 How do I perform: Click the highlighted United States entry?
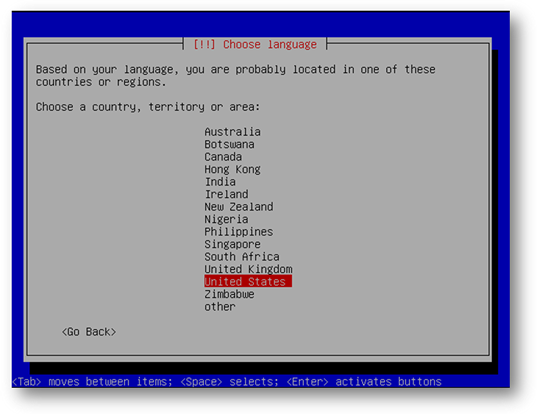pyautogui.click(x=248, y=281)
